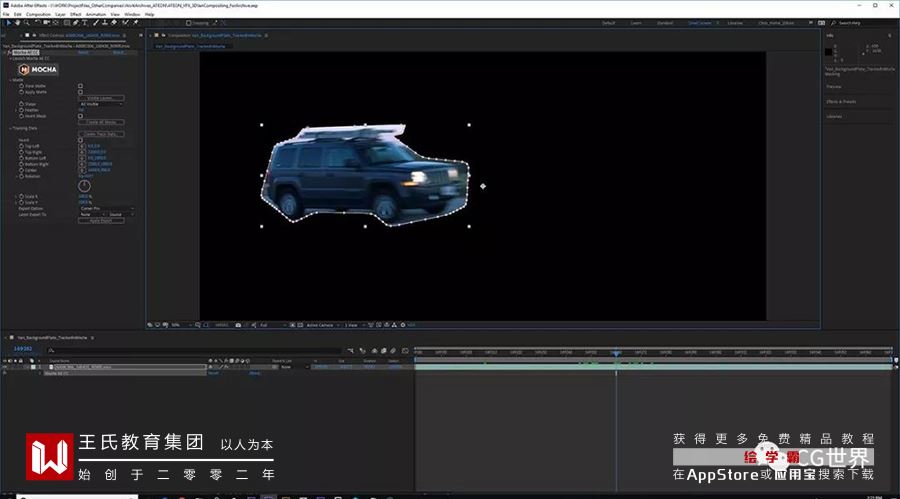The height and width of the screenshot is (499, 900).
Task: Collapse the Mocha AE CC effect twirl
Action: pos(6,52)
